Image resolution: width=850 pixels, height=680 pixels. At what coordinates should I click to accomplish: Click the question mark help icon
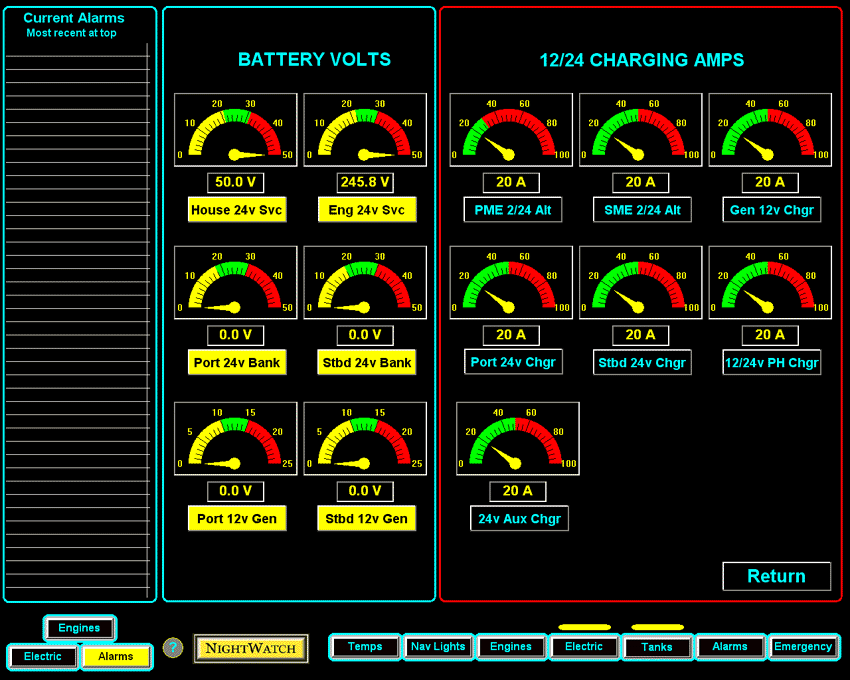pos(173,648)
